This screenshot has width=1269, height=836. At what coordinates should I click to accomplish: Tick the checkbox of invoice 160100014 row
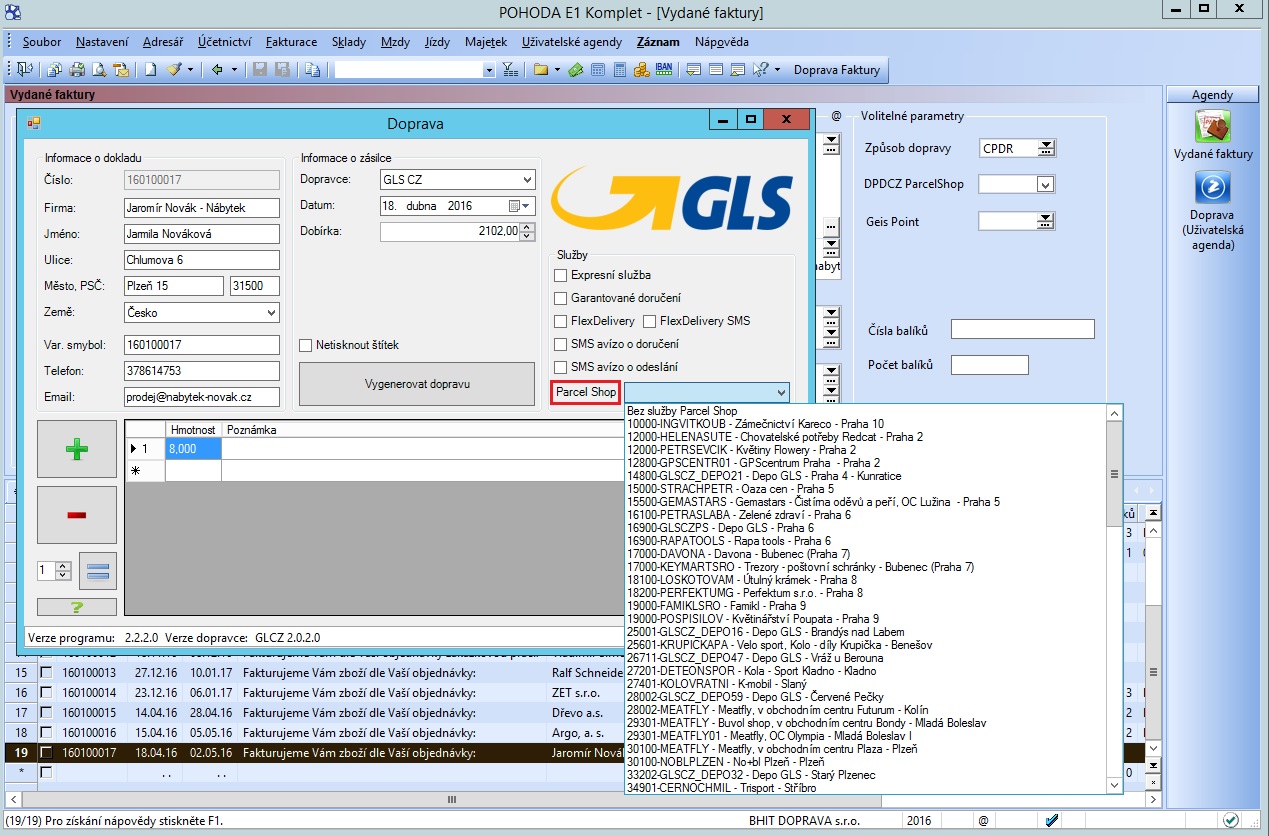(x=46, y=692)
